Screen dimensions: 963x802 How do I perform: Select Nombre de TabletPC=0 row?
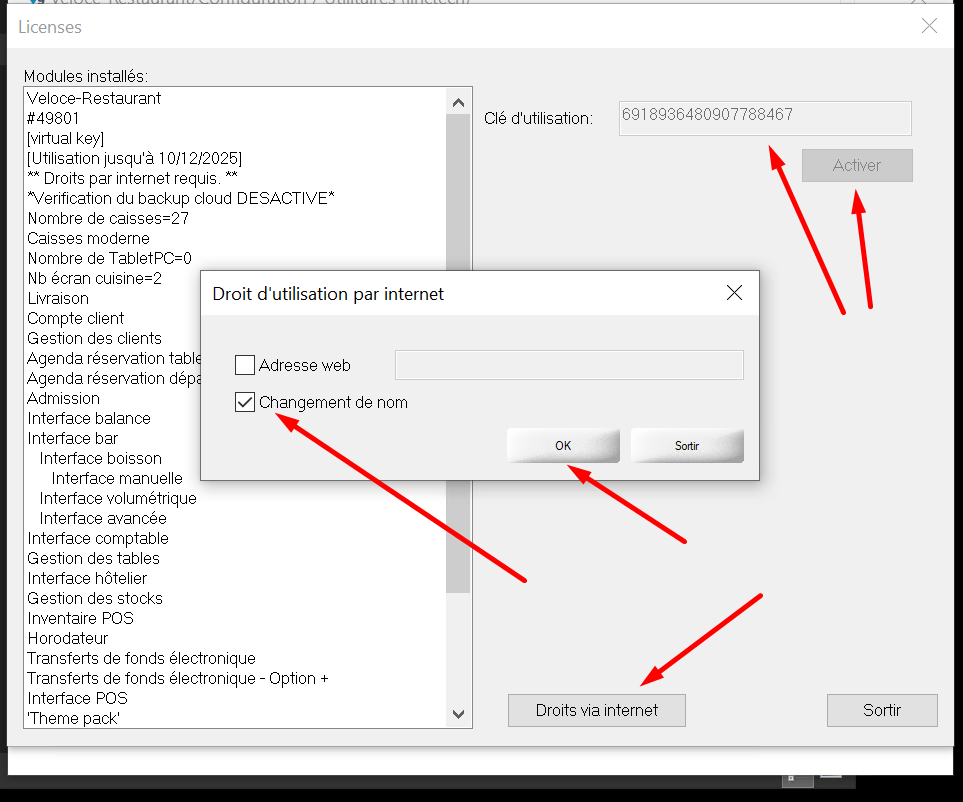(x=109, y=258)
